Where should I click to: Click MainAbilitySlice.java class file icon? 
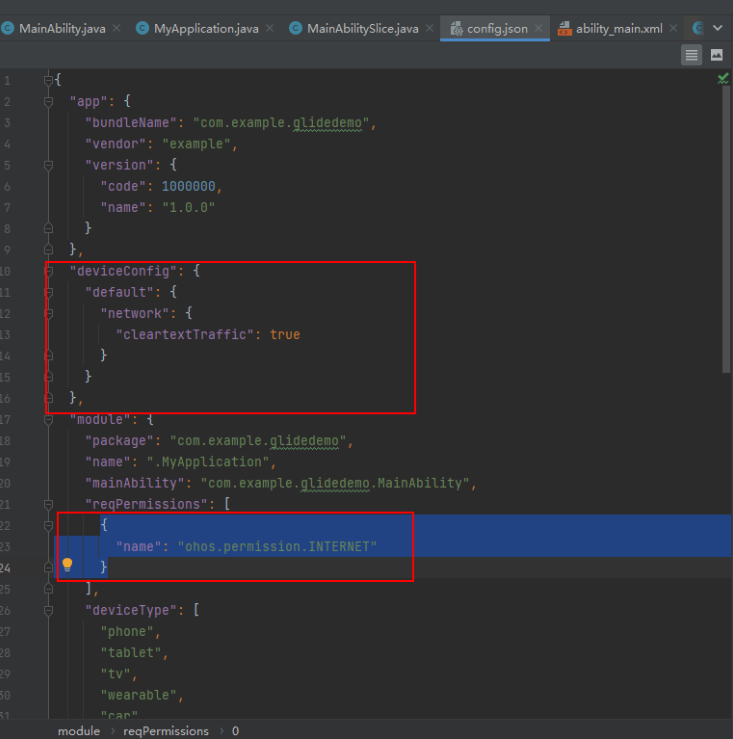pyautogui.click(x=295, y=29)
